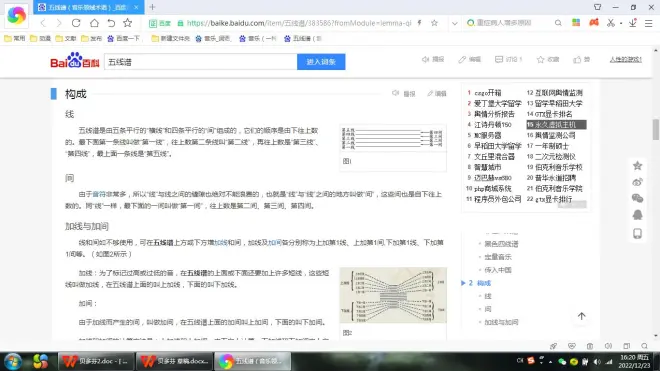660x371 pixels.
Task: Close the 五线谱 browser tab
Action: [x=136, y=7]
